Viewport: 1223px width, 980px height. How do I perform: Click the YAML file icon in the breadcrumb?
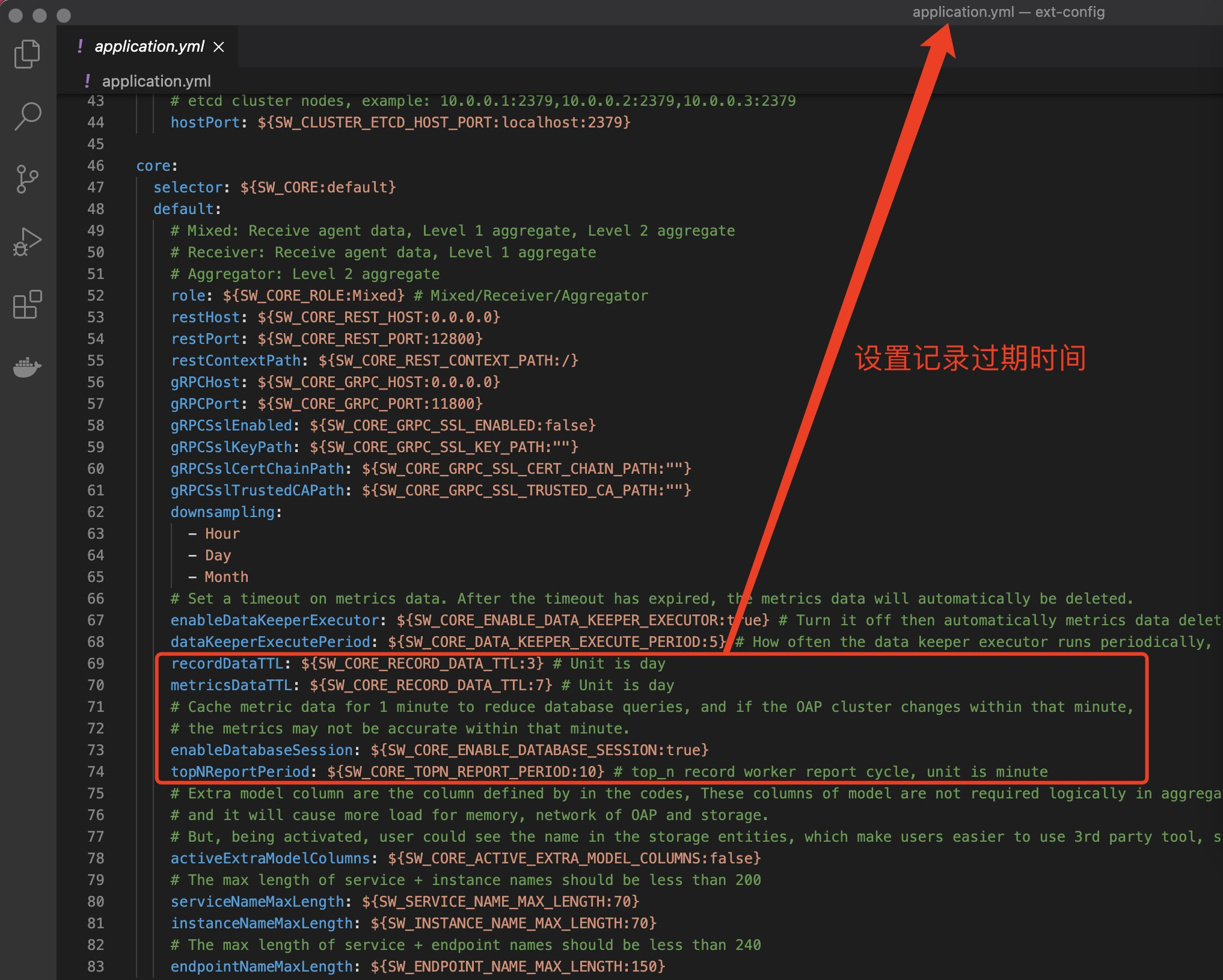pos(88,81)
